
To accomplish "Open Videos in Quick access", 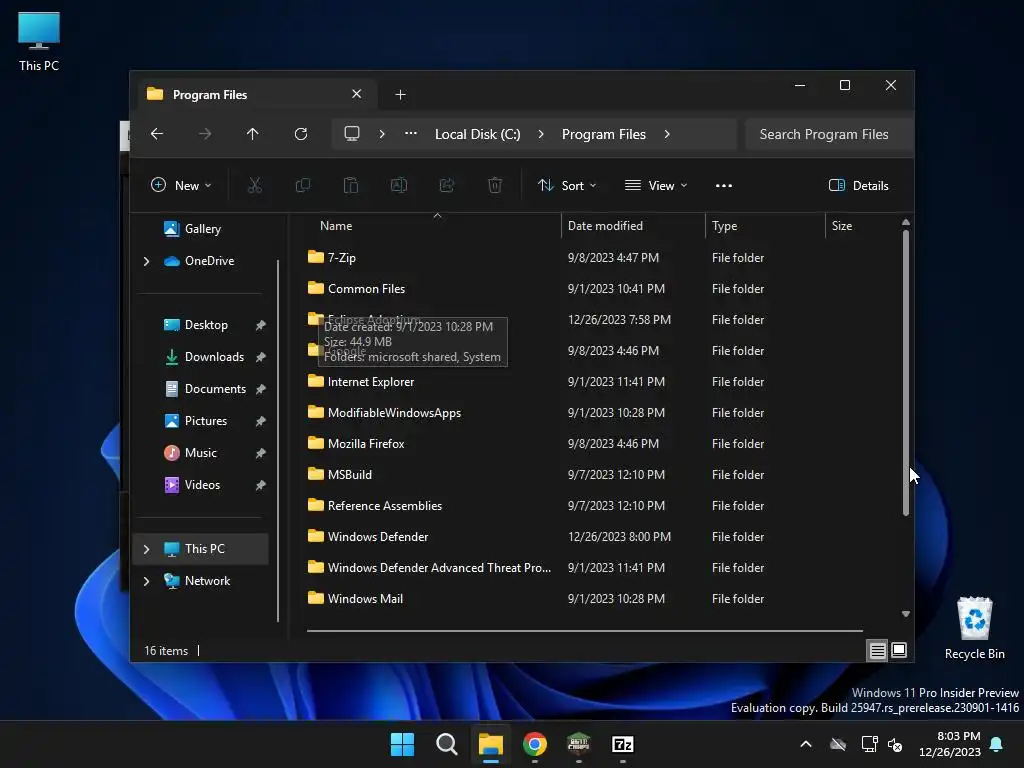I will (202, 485).
